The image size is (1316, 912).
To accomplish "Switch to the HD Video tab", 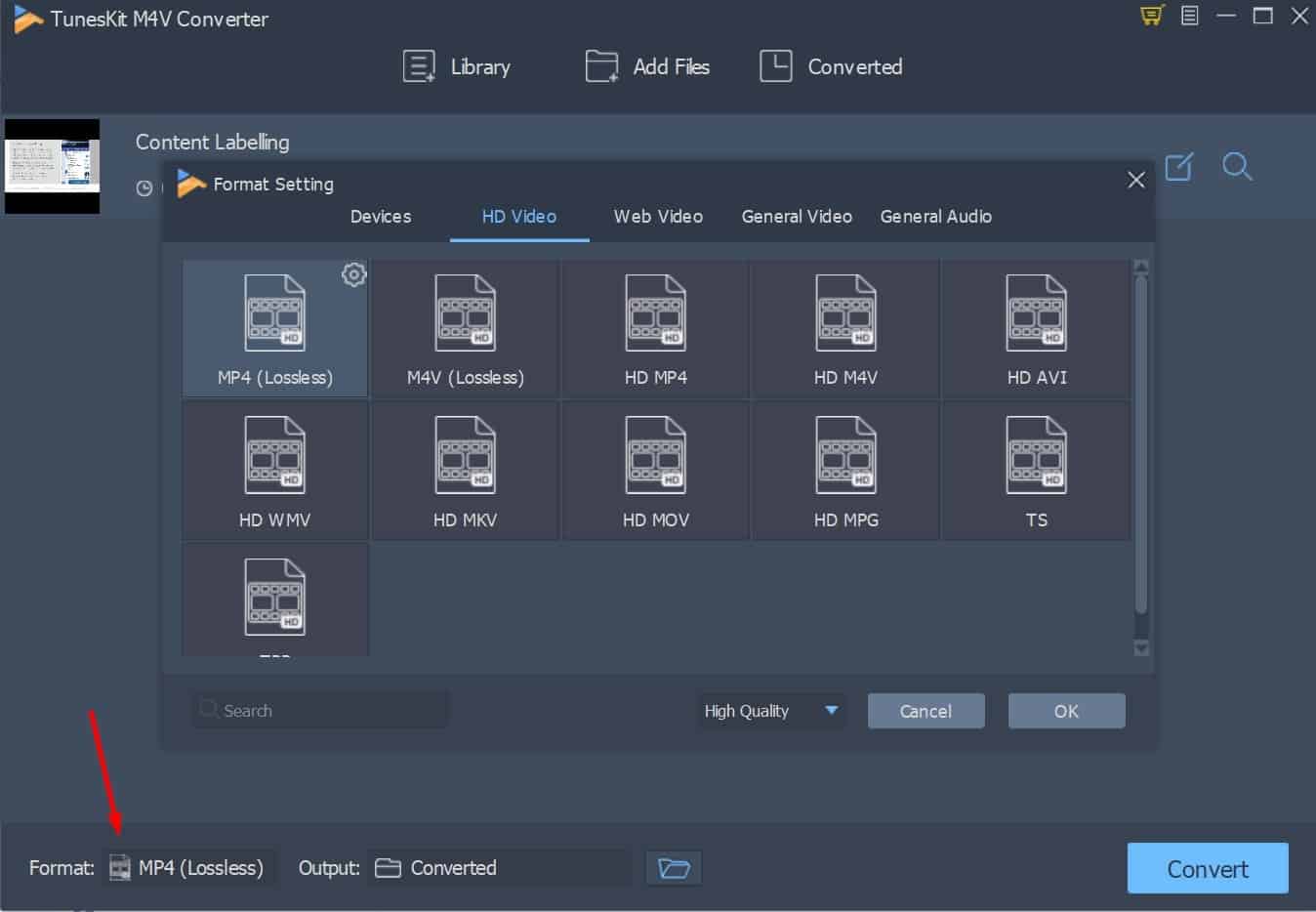I will (519, 217).
